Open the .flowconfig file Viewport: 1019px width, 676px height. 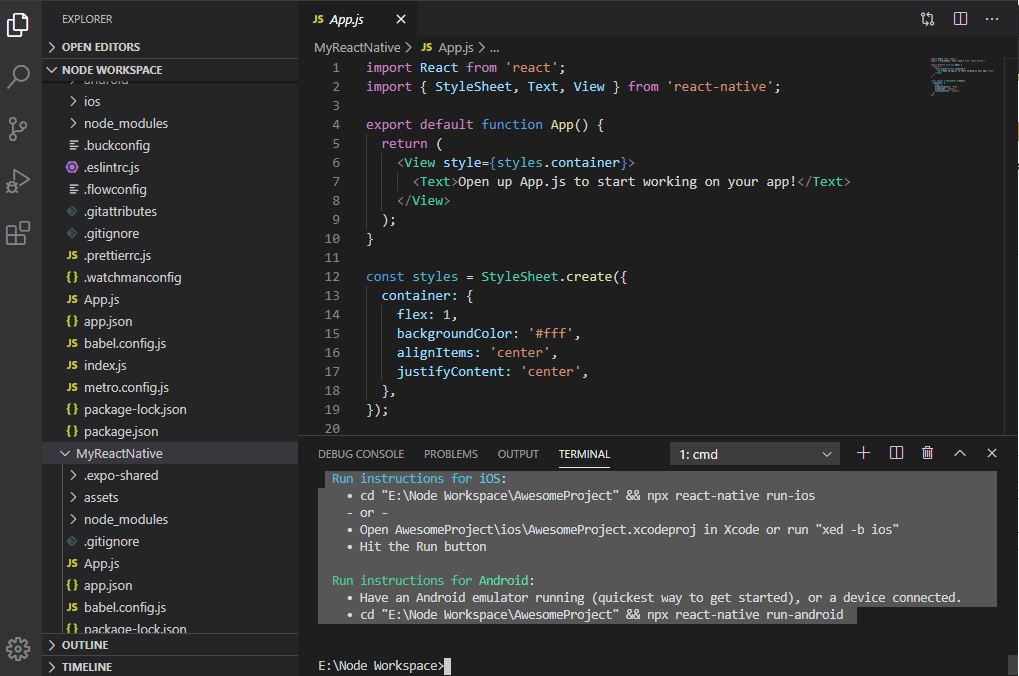(x=170, y=190)
